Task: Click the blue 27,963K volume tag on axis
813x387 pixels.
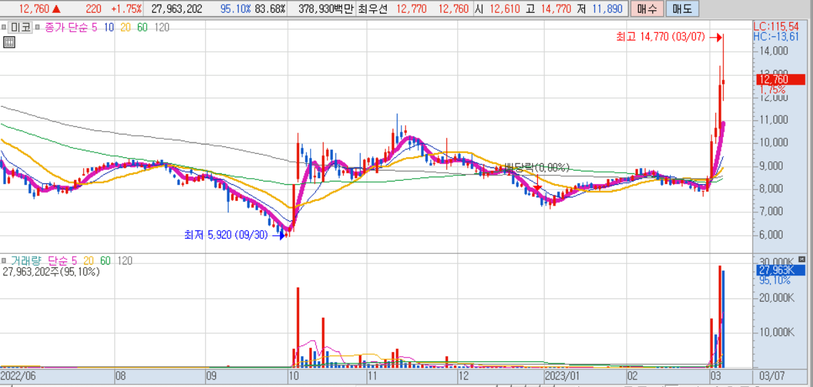Action: [x=781, y=270]
